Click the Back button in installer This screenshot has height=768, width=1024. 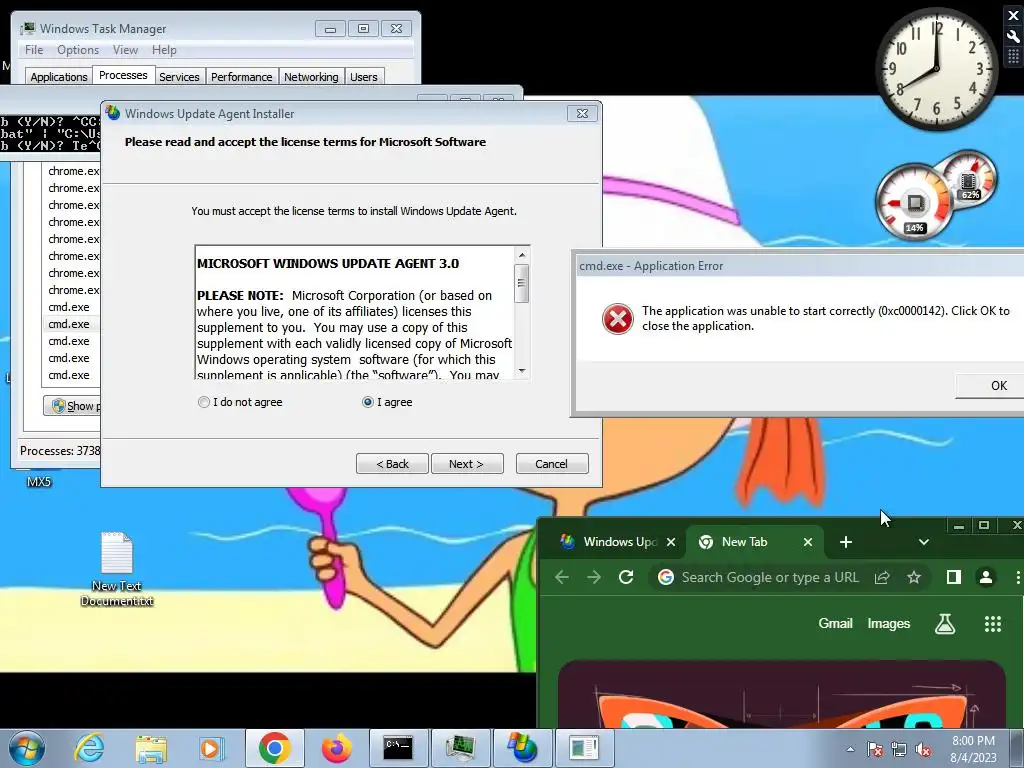392,464
